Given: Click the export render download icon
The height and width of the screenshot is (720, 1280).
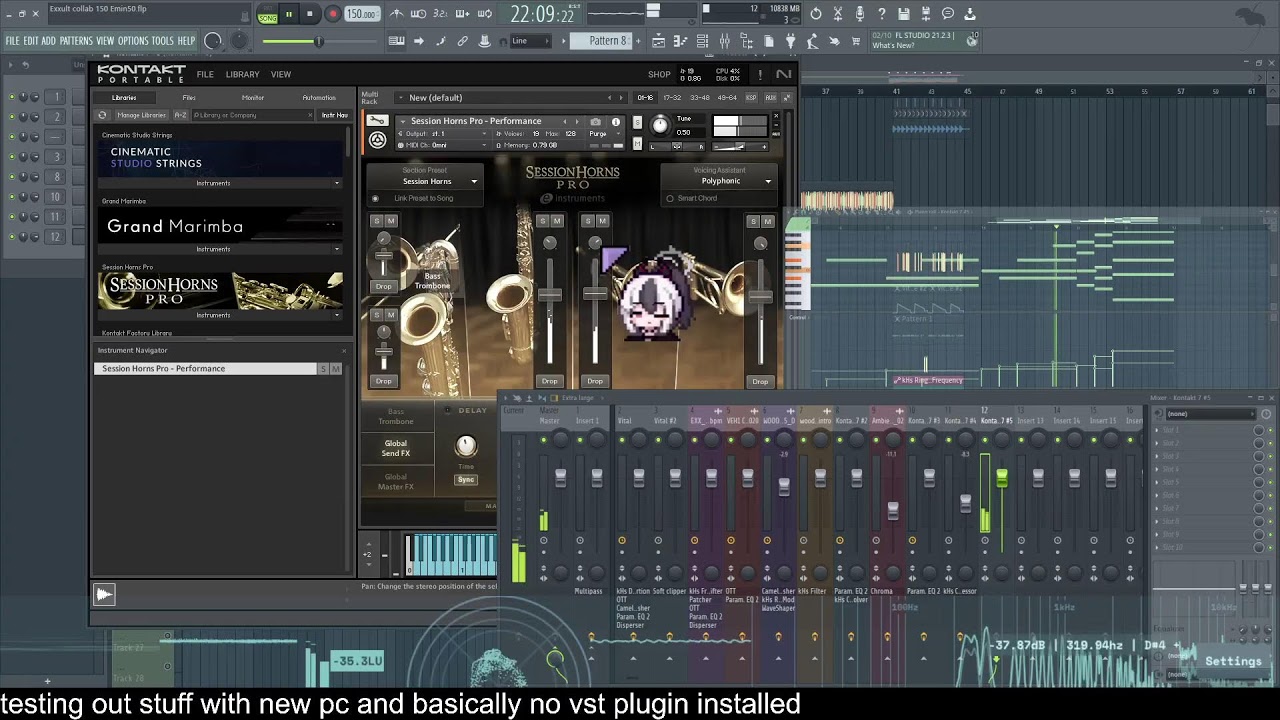Looking at the screenshot, I should tap(970, 14).
